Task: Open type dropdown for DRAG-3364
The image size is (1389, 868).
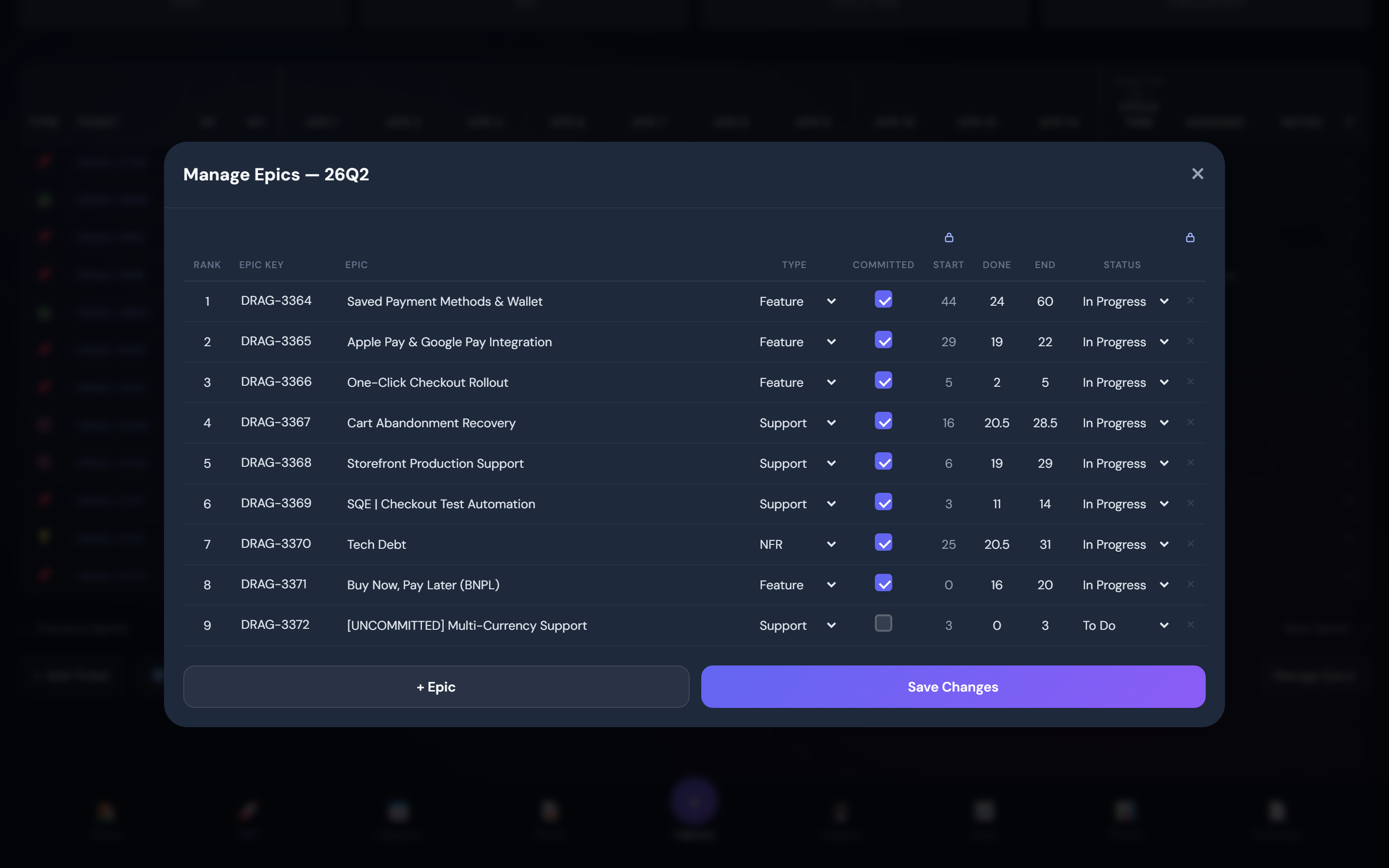Action: 798,301
